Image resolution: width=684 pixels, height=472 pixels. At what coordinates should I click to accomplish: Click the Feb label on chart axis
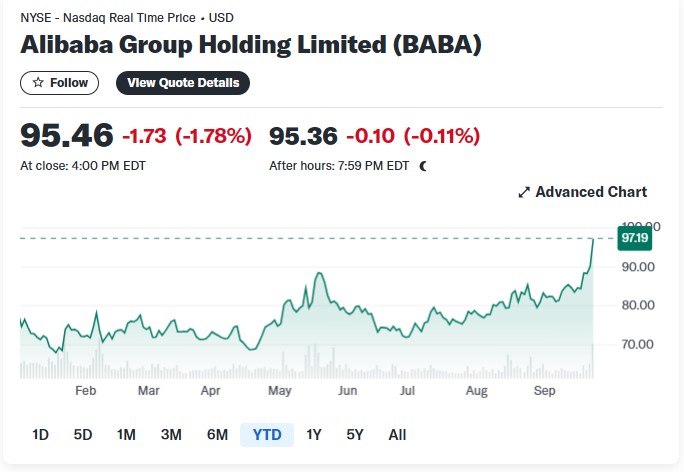(x=86, y=390)
